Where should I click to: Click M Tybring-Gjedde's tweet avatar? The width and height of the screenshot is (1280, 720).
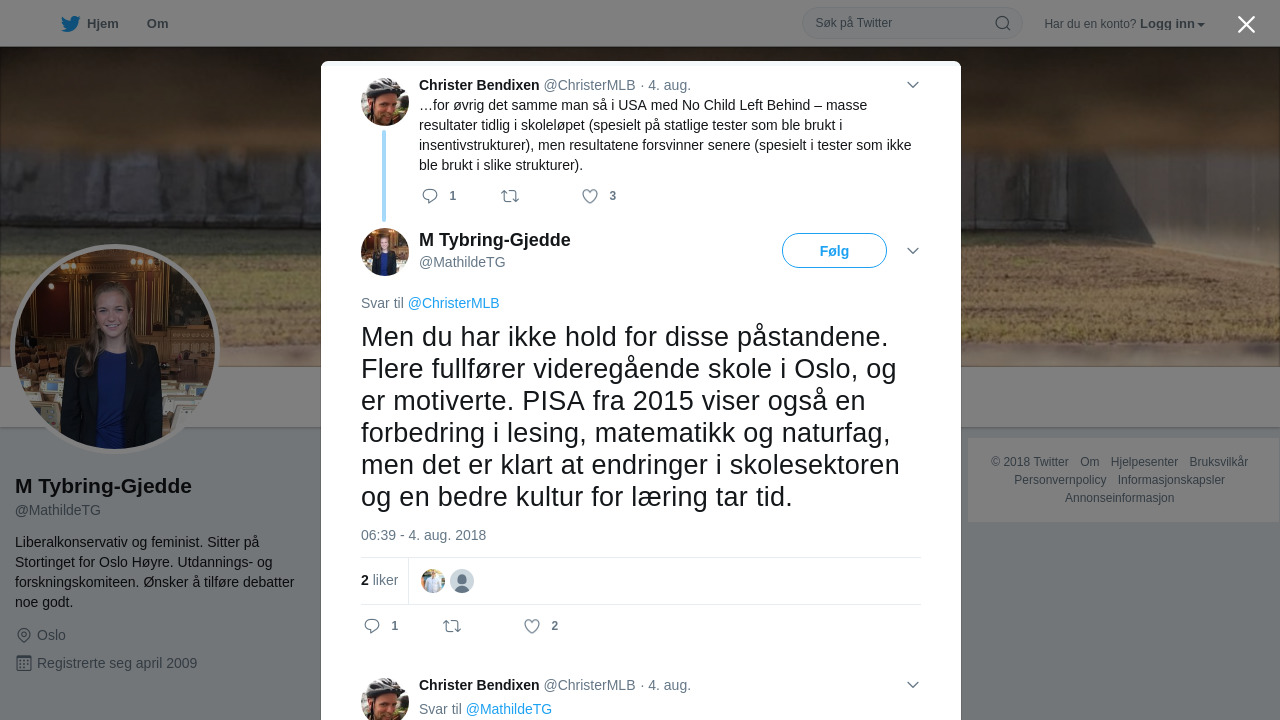385,252
